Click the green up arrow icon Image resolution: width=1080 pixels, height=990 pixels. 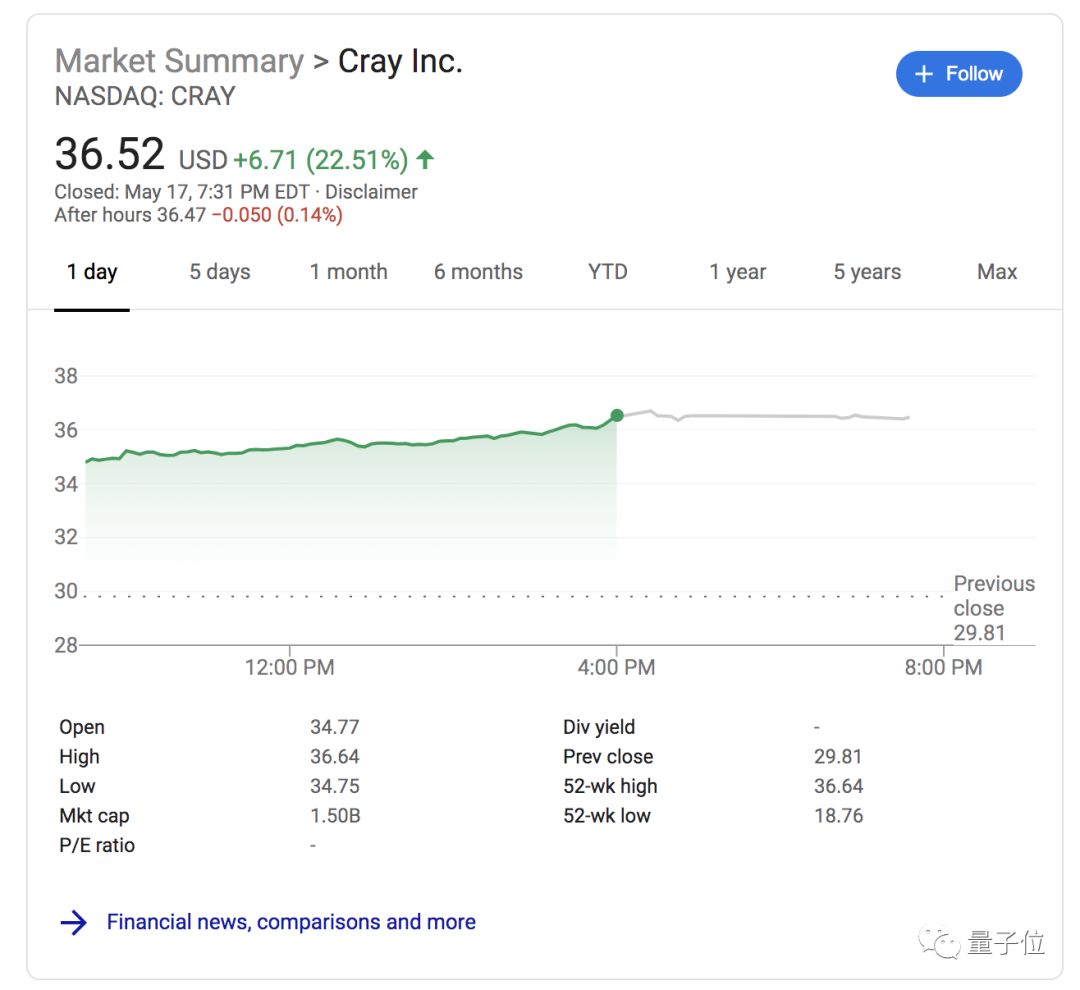(x=426, y=160)
